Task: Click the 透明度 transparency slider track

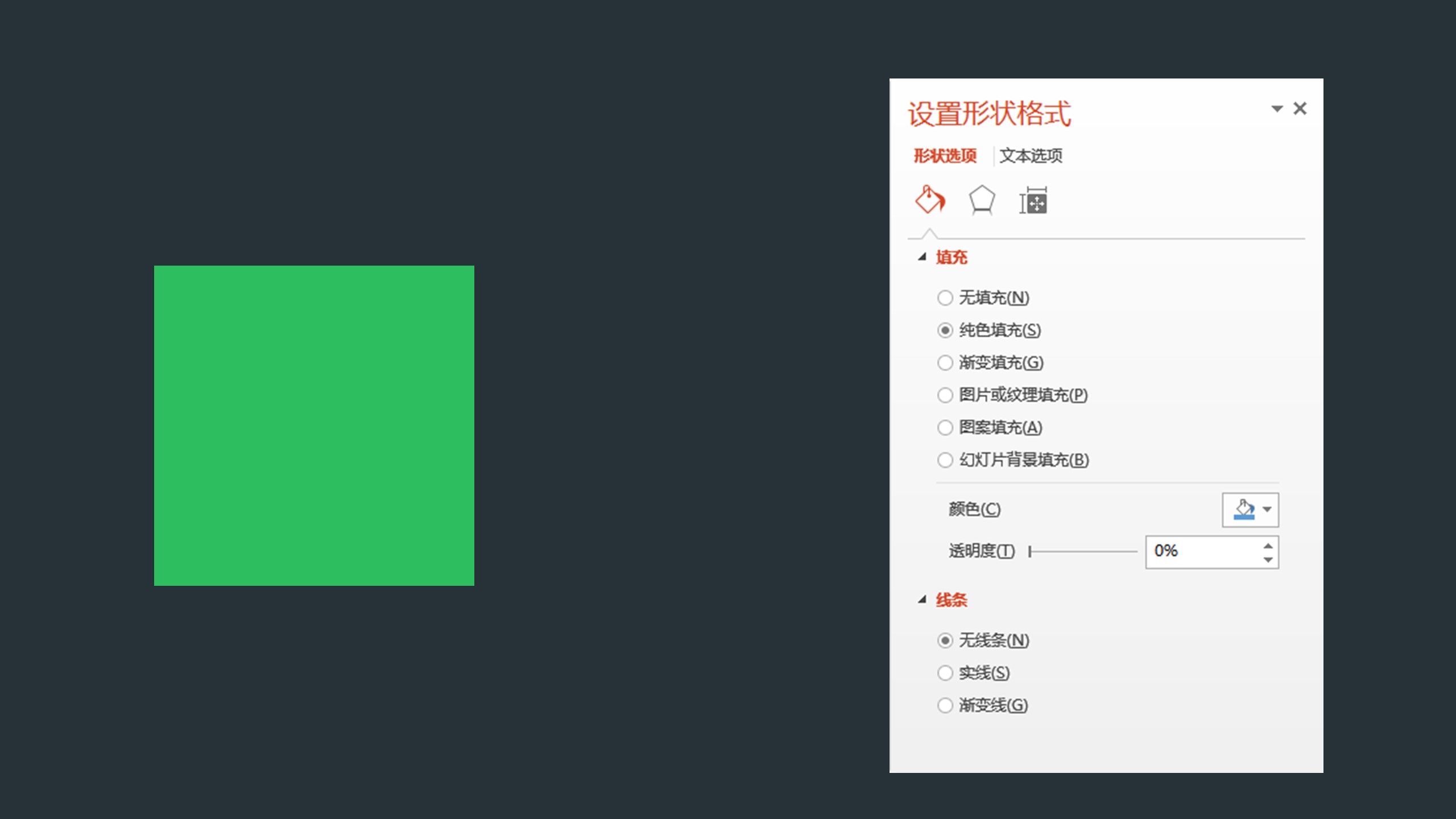Action: pyautogui.click(x=1083, y=552)
